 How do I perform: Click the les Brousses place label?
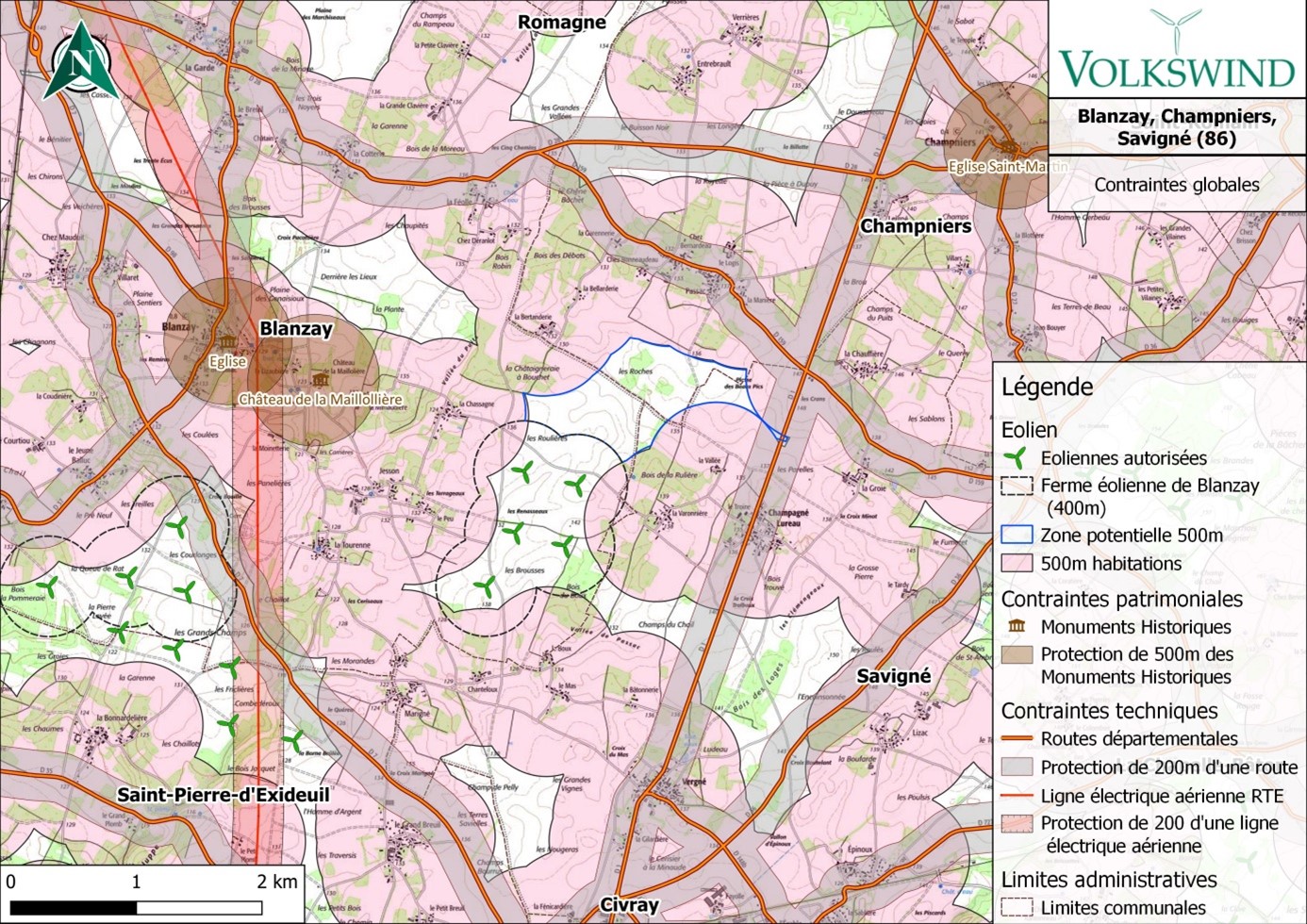pyautogui.click(x=524, y=570)
